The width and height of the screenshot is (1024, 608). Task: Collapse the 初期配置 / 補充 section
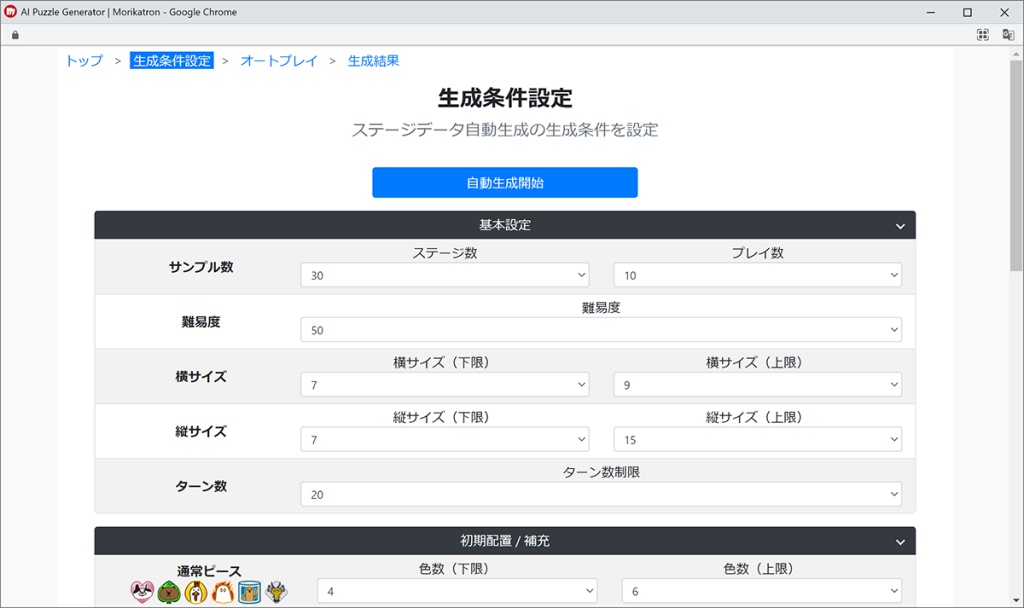point(505,541)
